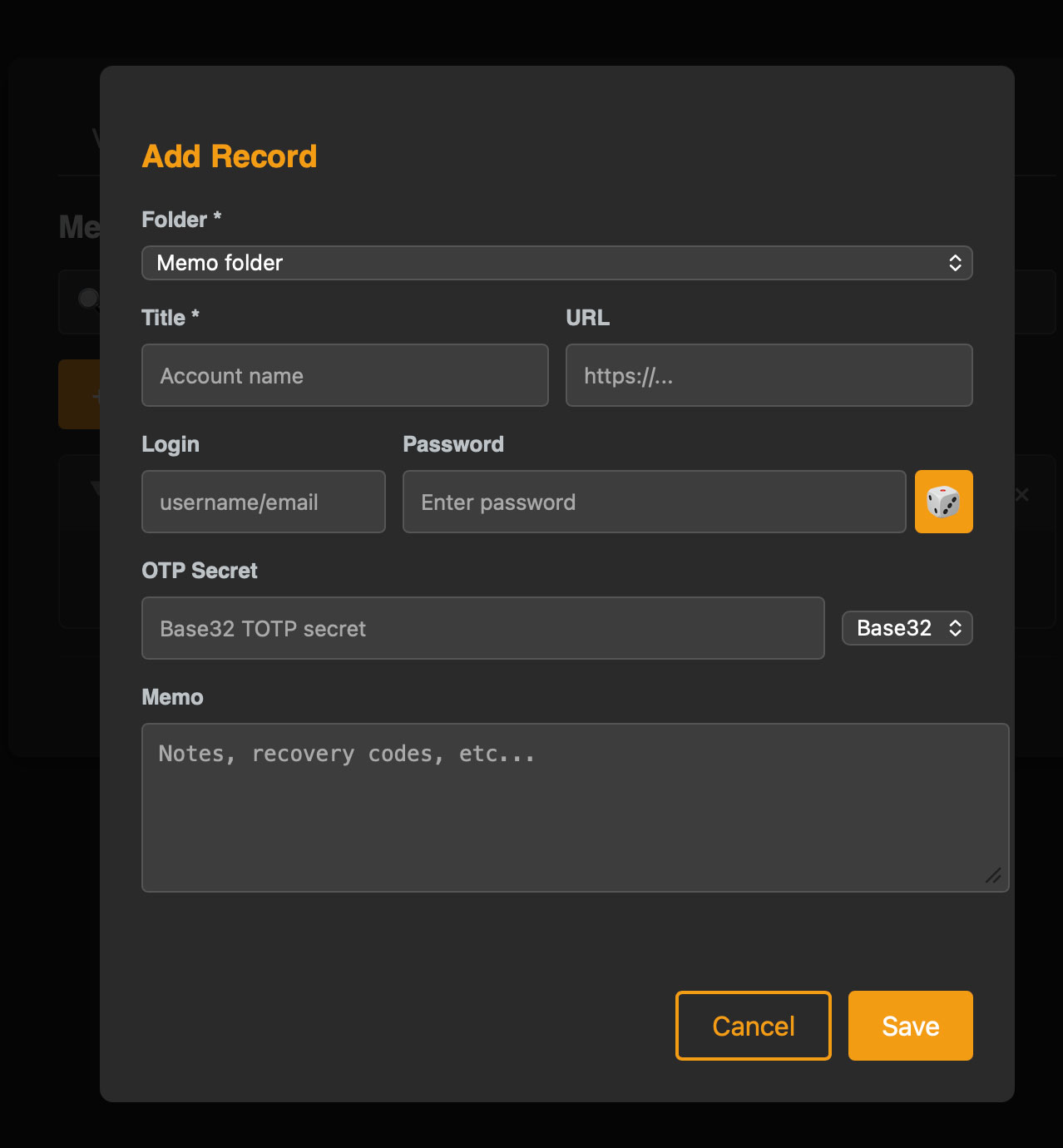Screen dimensions: 1063x1148
Task: Click the 'Memo' label
Action: 172,697
